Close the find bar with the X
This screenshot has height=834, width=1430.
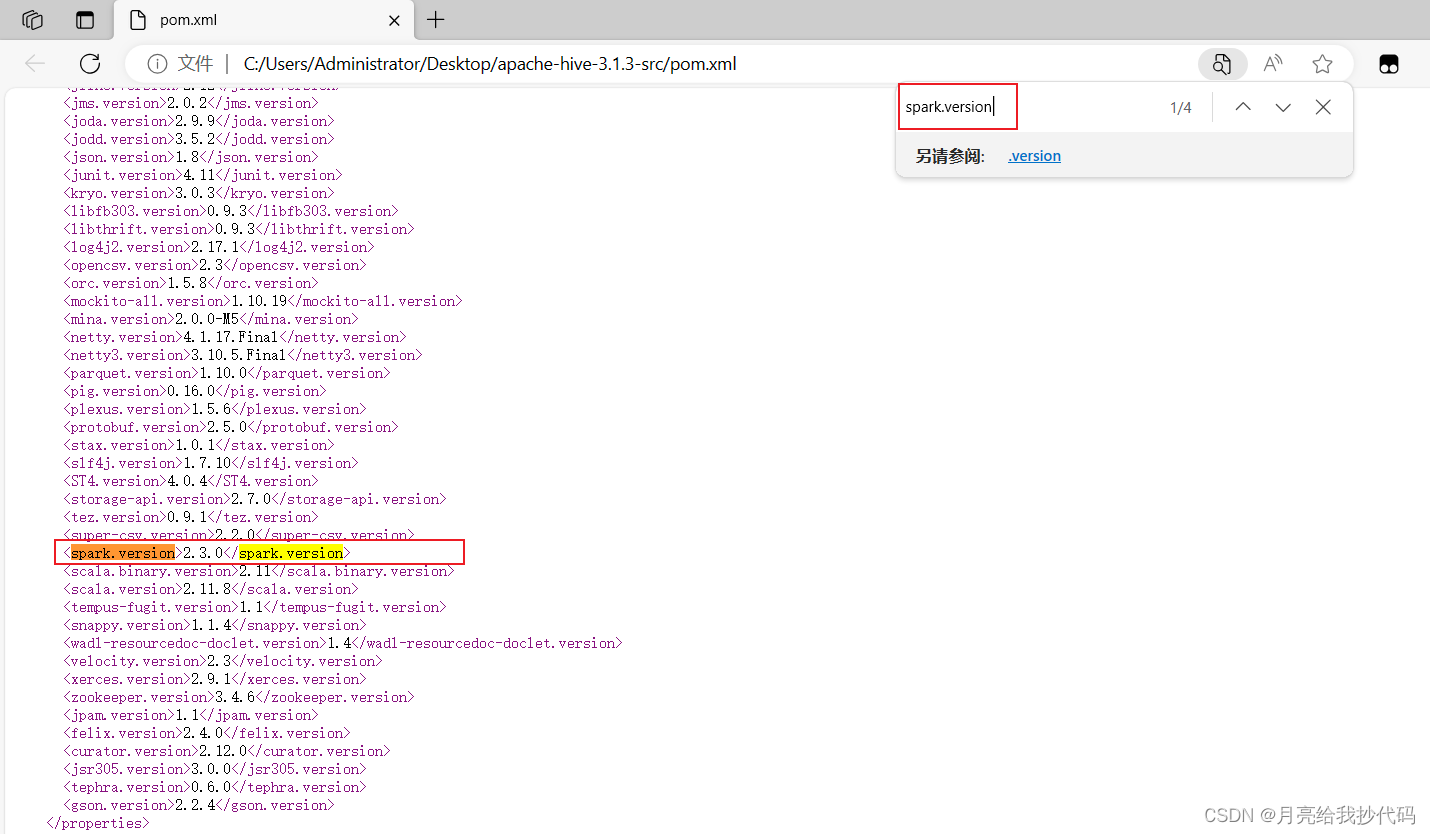(x=1323, y=107)
